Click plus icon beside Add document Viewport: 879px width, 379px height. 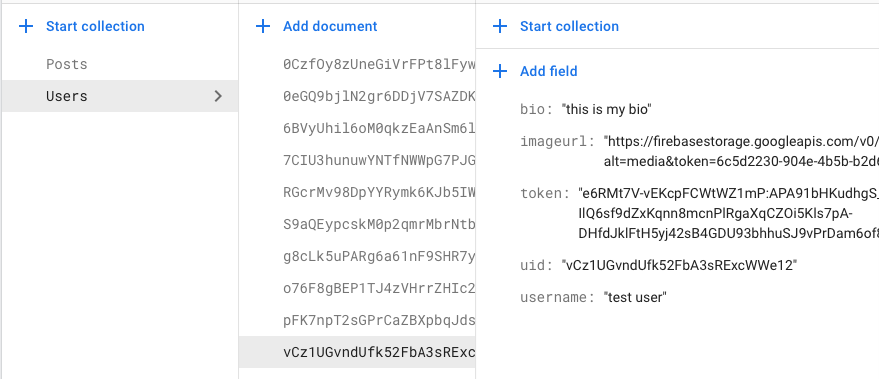point(263,26)
